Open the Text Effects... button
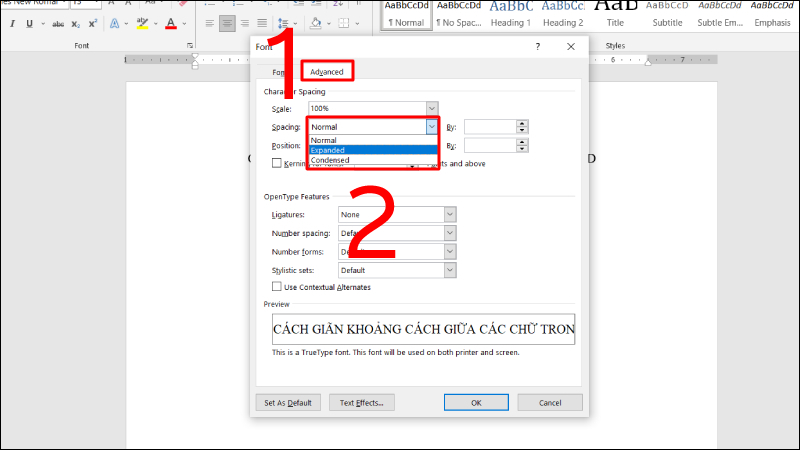Image resolution: width=800 pixels, height=450 pixels. 361,403
